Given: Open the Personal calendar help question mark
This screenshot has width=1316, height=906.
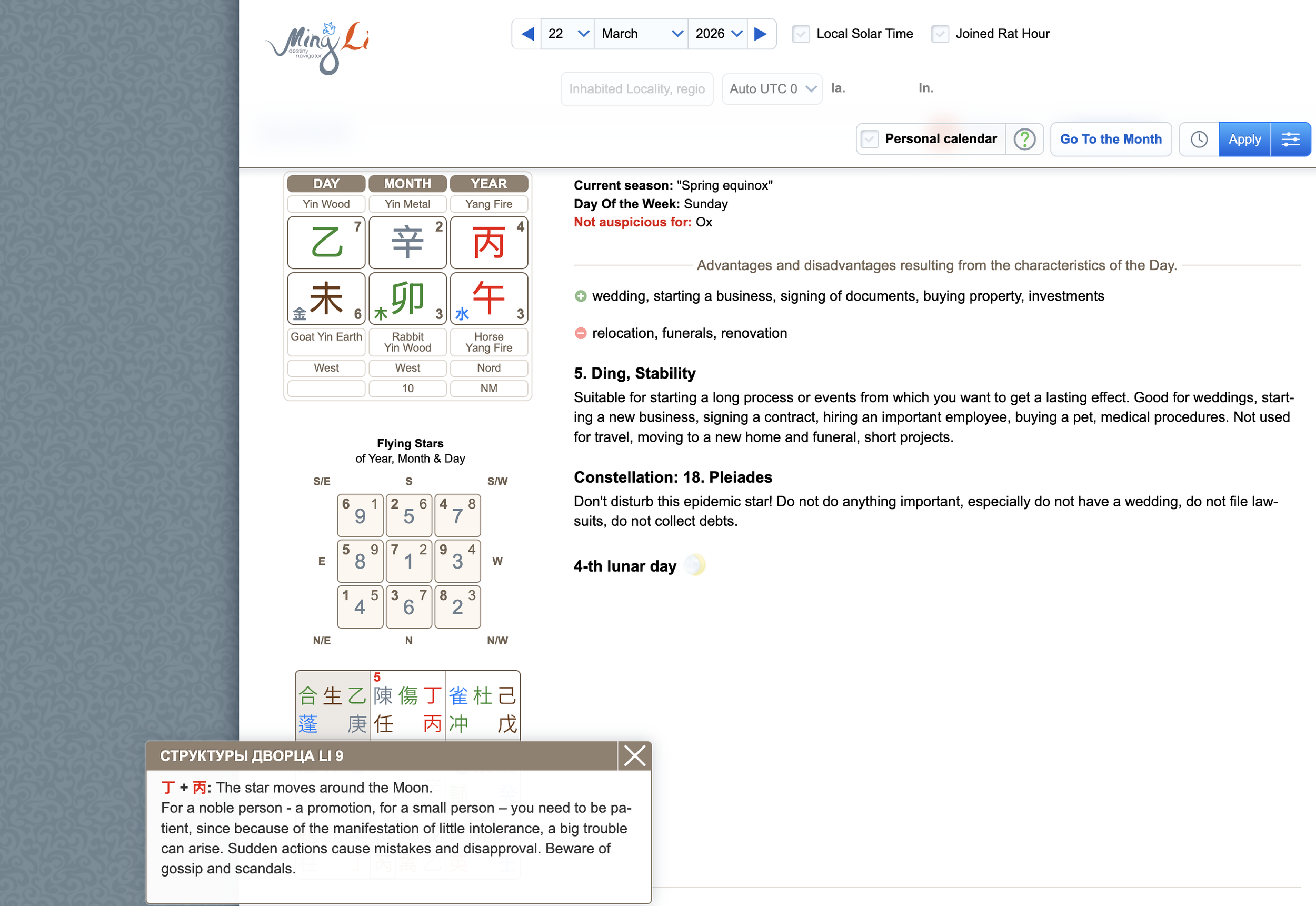Looking at the screenshot, I should pyautogui.click(x=1024, y=139).
